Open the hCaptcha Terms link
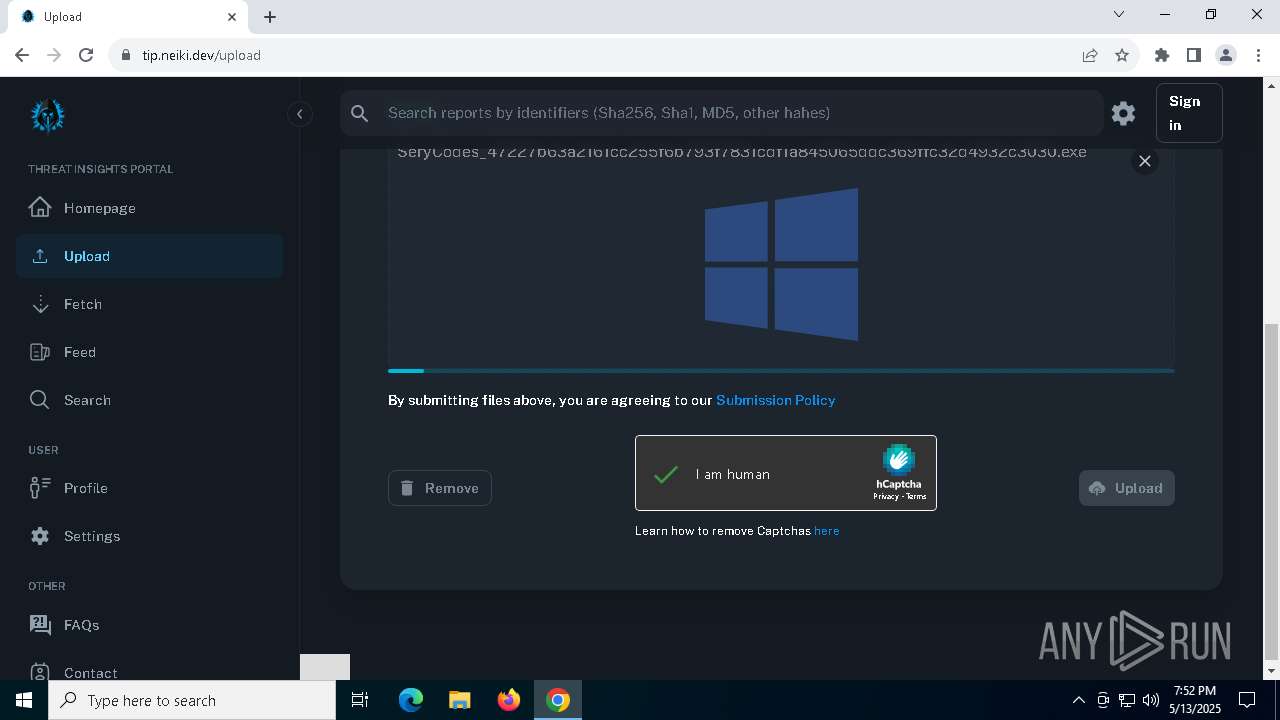The image size is (1280, 720). click(x=916, y=496)
